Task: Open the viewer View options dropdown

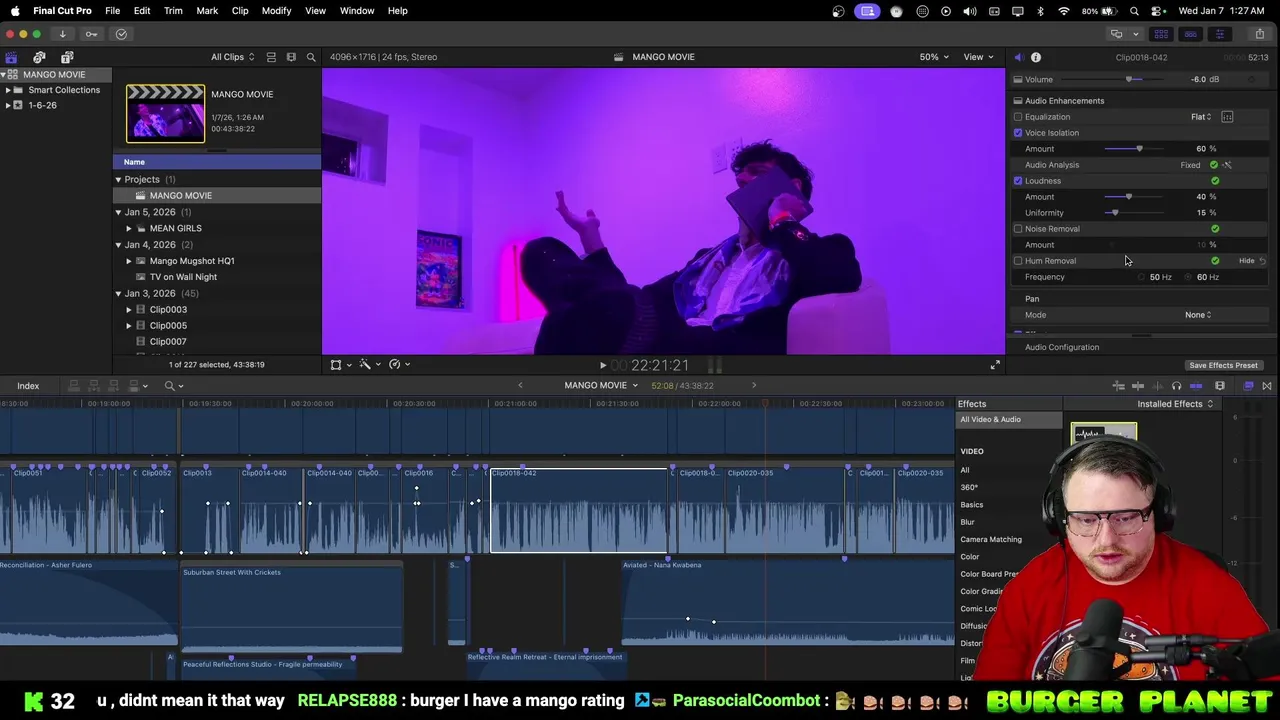Action: pos(977,57)
